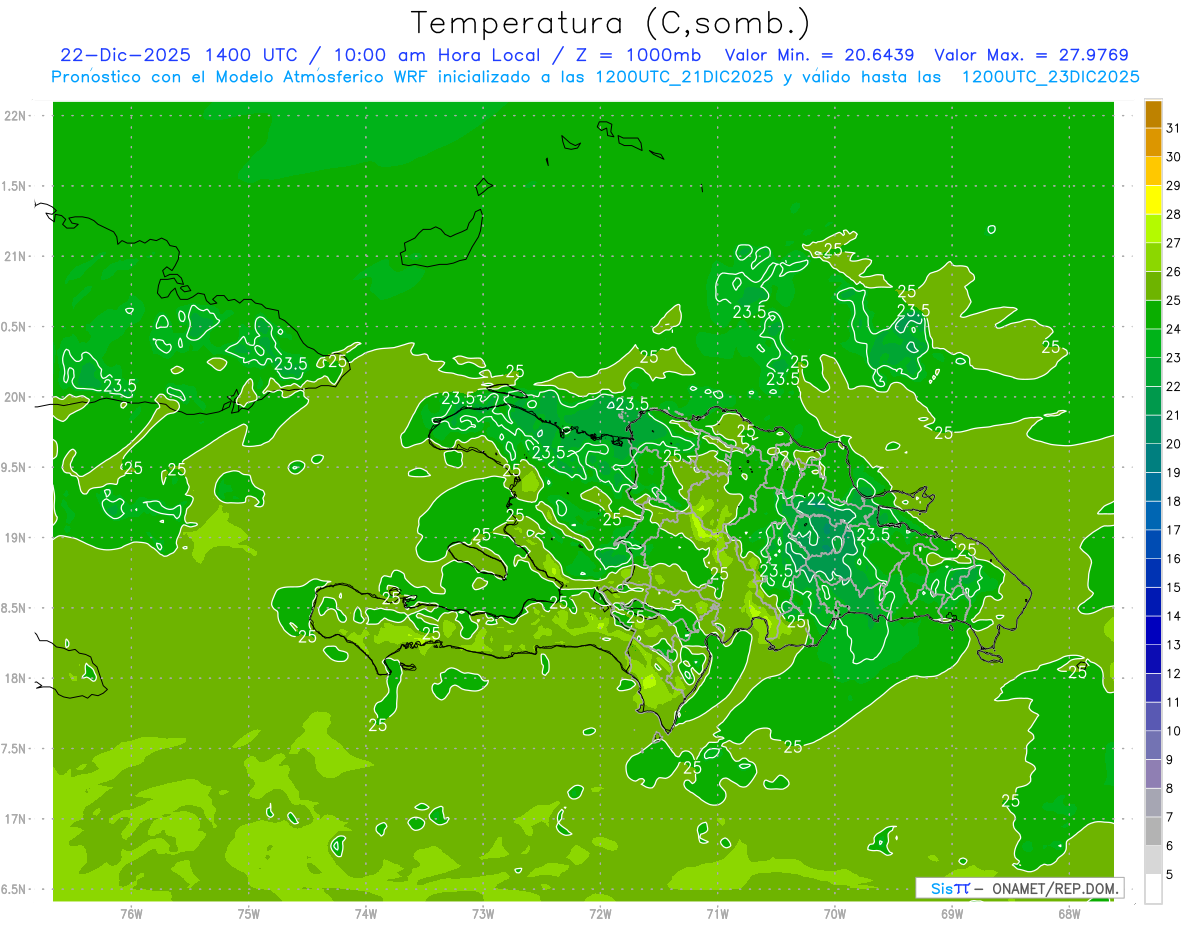Click the "68W" longitude label

pos(1068,914)
